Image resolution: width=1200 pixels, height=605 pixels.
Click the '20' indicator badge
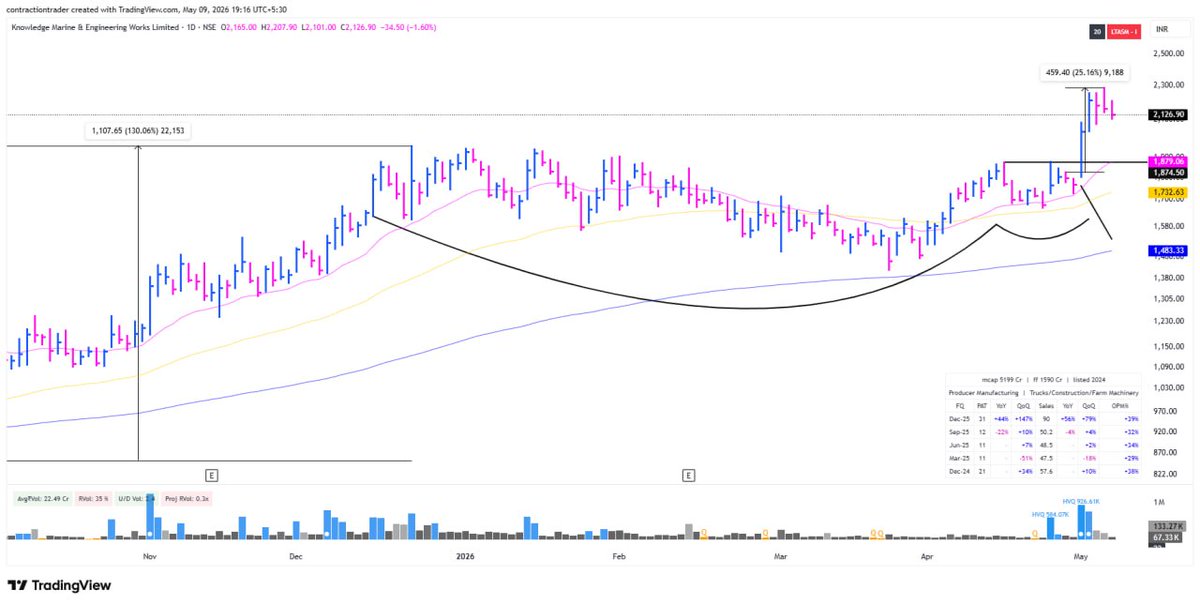coord(1097,32)
